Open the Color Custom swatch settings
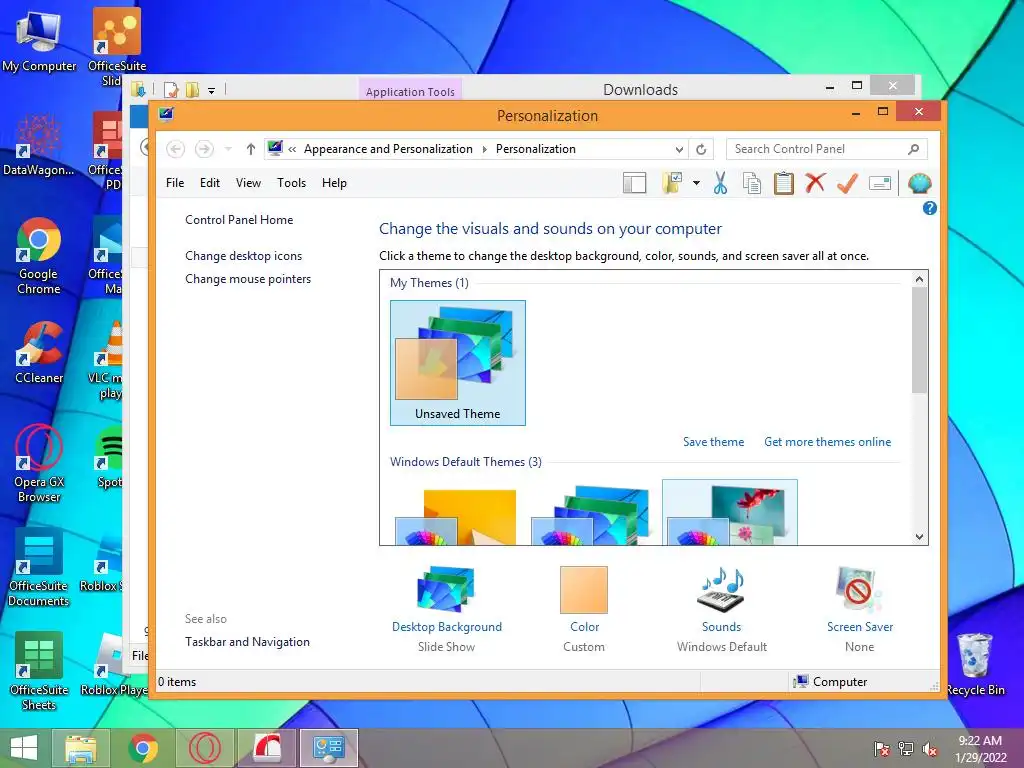Image resolution: width=1024 pixels, height=768 pixels. tap(584, 609)
